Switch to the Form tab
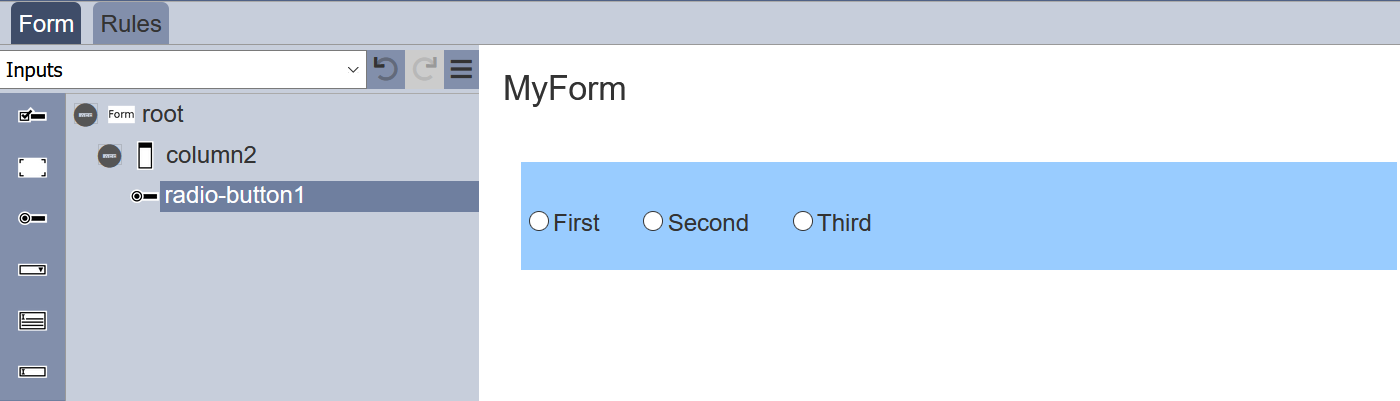This screenshot has width=1400, height=401. 46,24
